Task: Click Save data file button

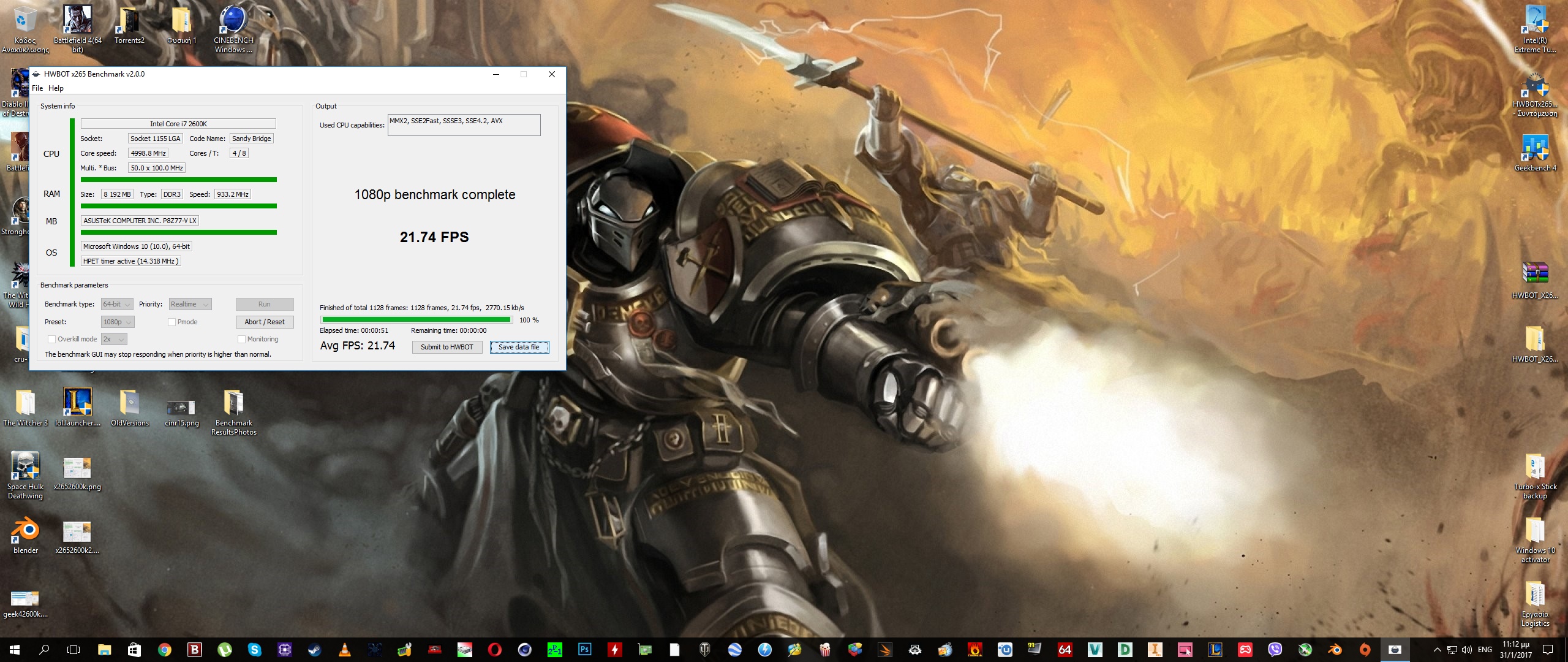Action: tap(519, 347)
